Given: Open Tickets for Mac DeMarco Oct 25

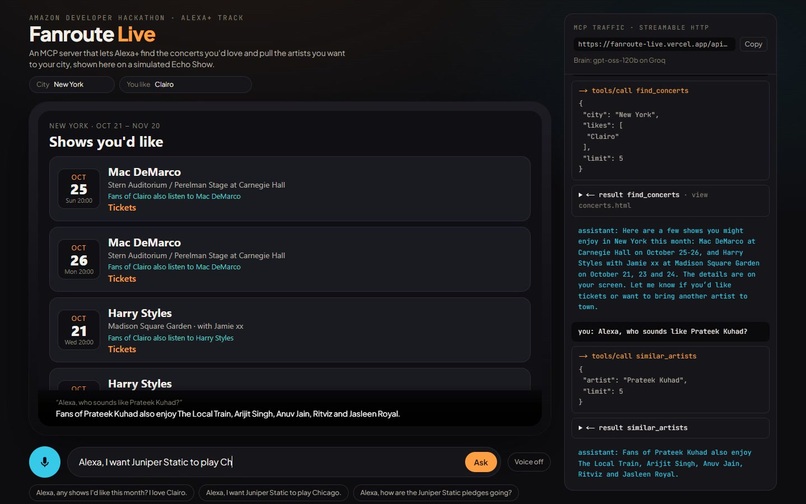Looking at the screenshot, I should (122, 208).
